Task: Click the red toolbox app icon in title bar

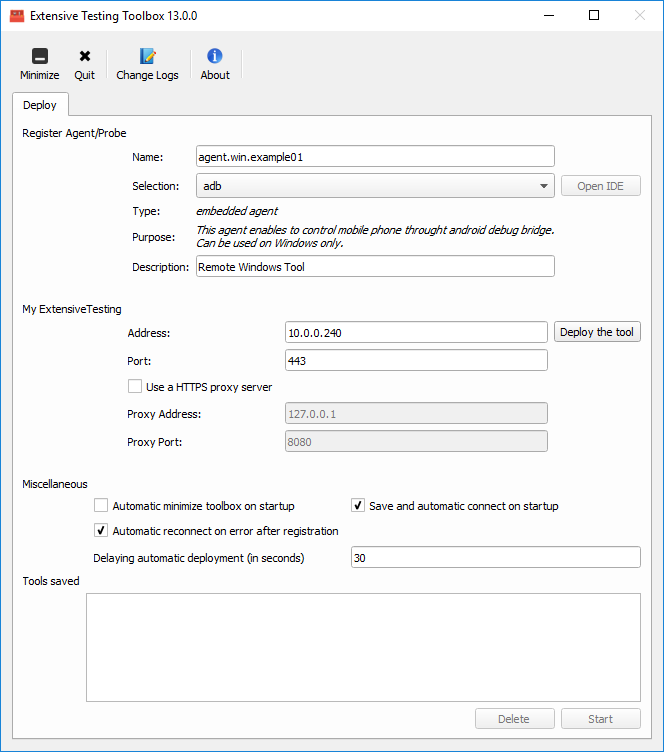Action: click(17, 16)
